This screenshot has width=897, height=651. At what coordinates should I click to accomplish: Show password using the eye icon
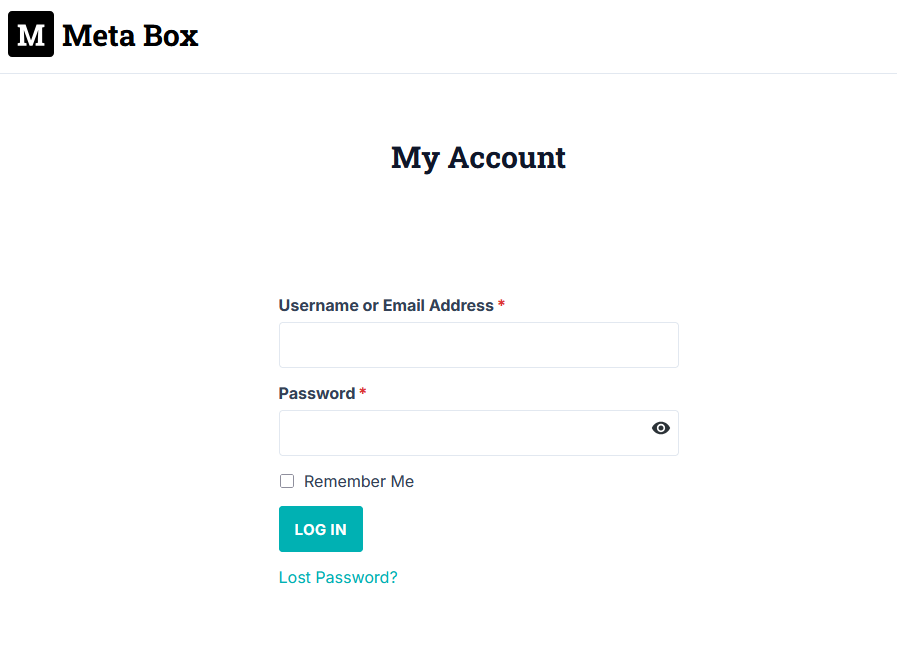click(x=660, y=428)
